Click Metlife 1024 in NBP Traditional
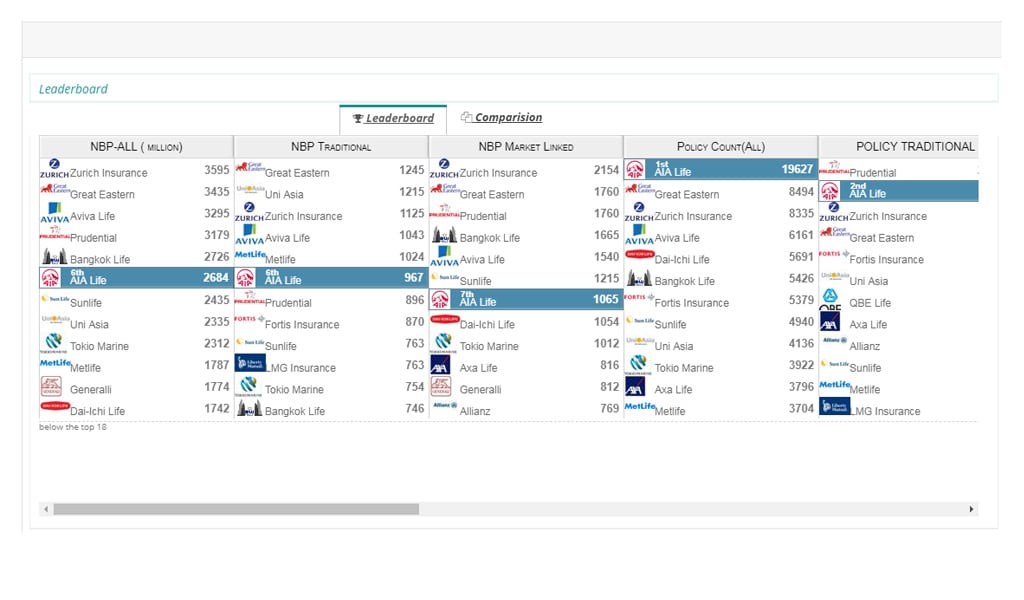The image size is (1024, 600). (330, 257)
